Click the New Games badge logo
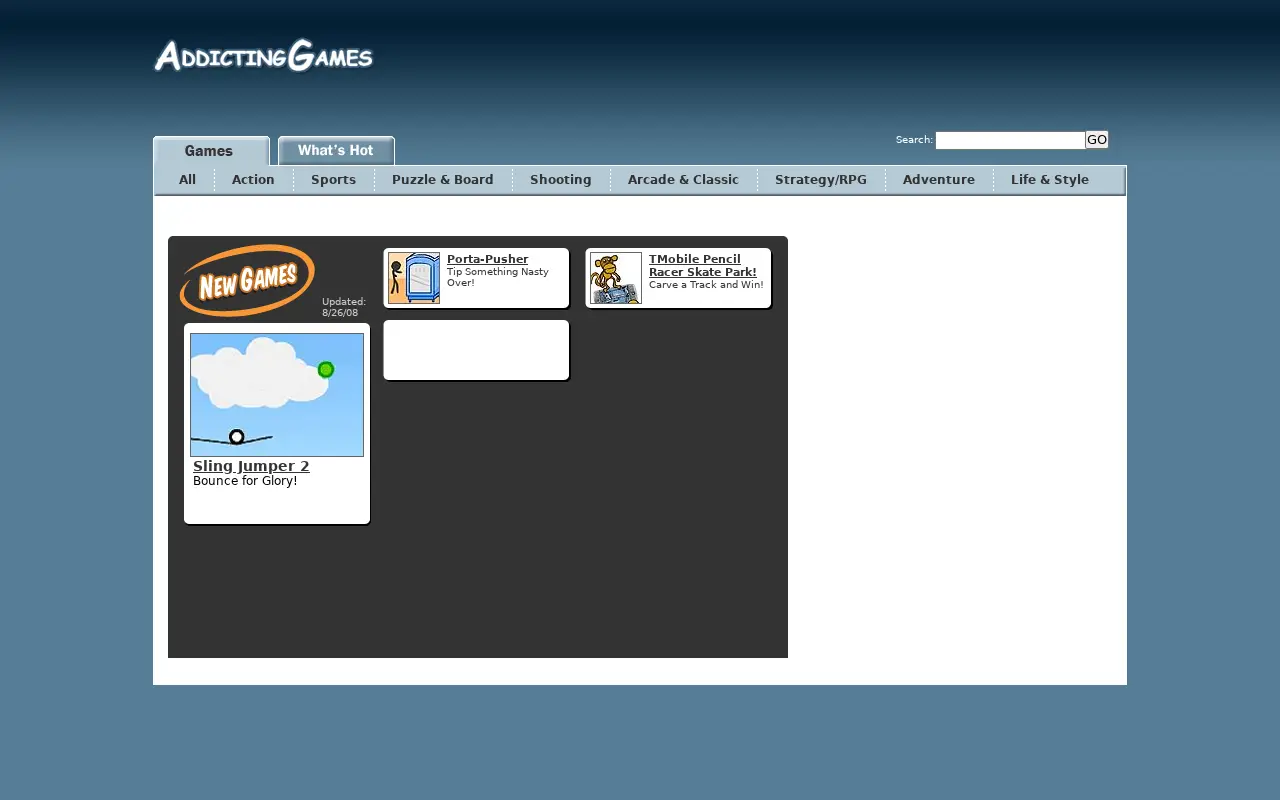The image size is (1280, 800). 247,280
